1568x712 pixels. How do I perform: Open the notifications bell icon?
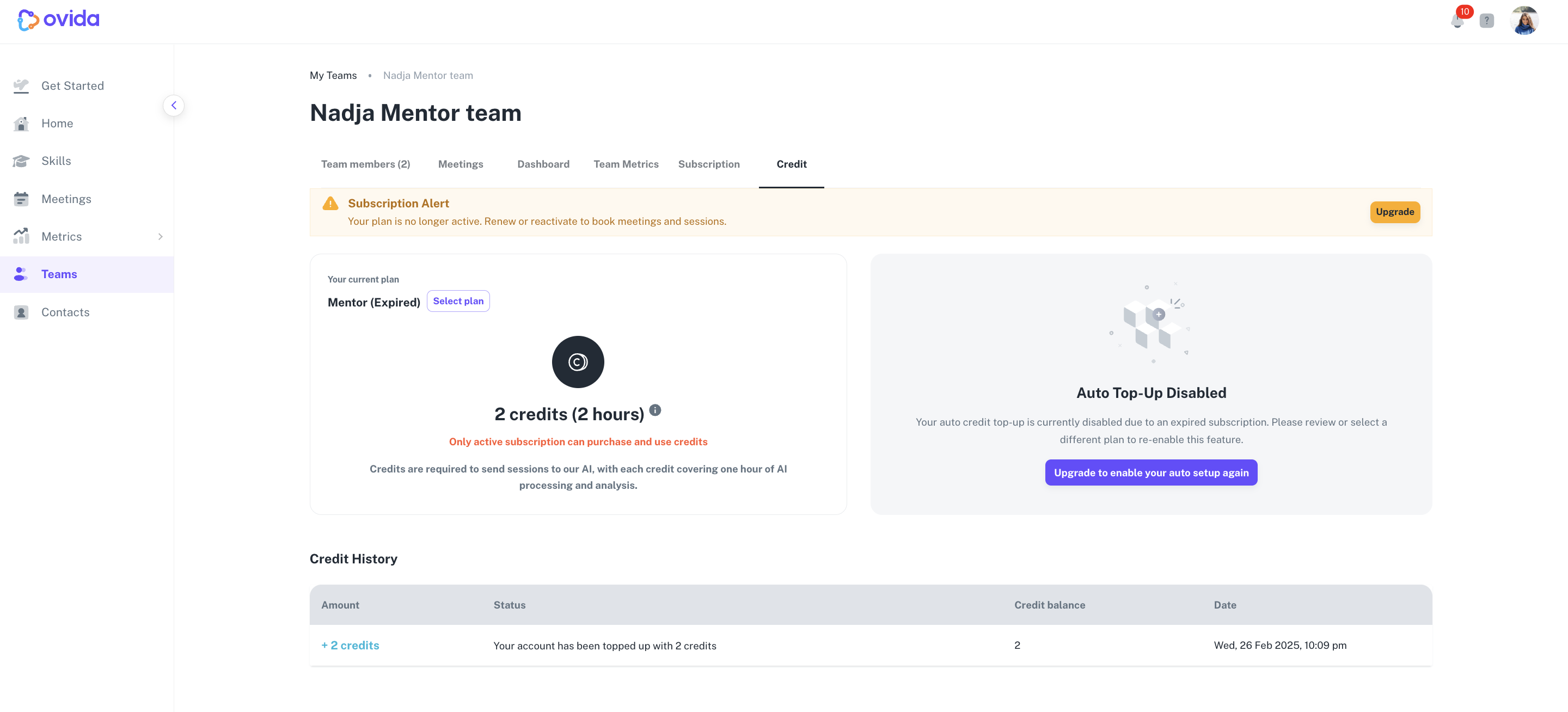(1458, 20)
